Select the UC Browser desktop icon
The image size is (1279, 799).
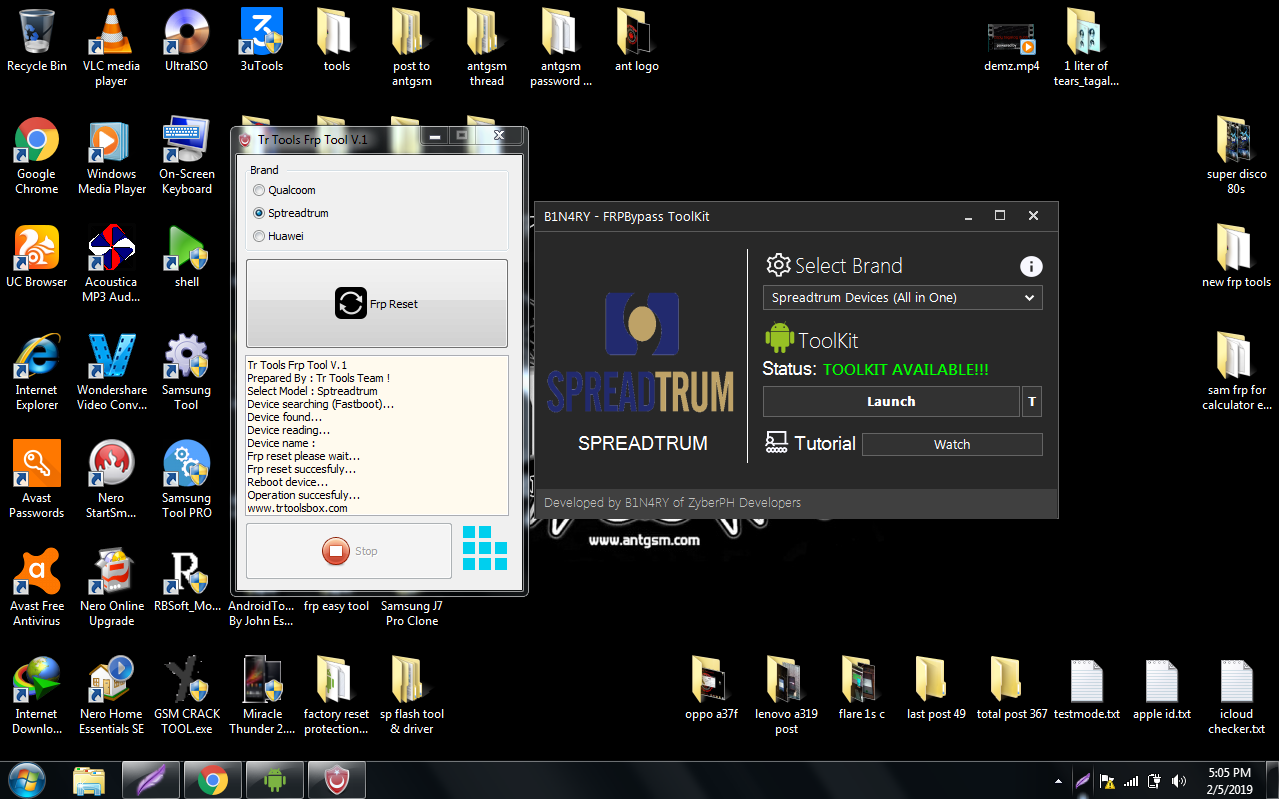click(37, 257)
